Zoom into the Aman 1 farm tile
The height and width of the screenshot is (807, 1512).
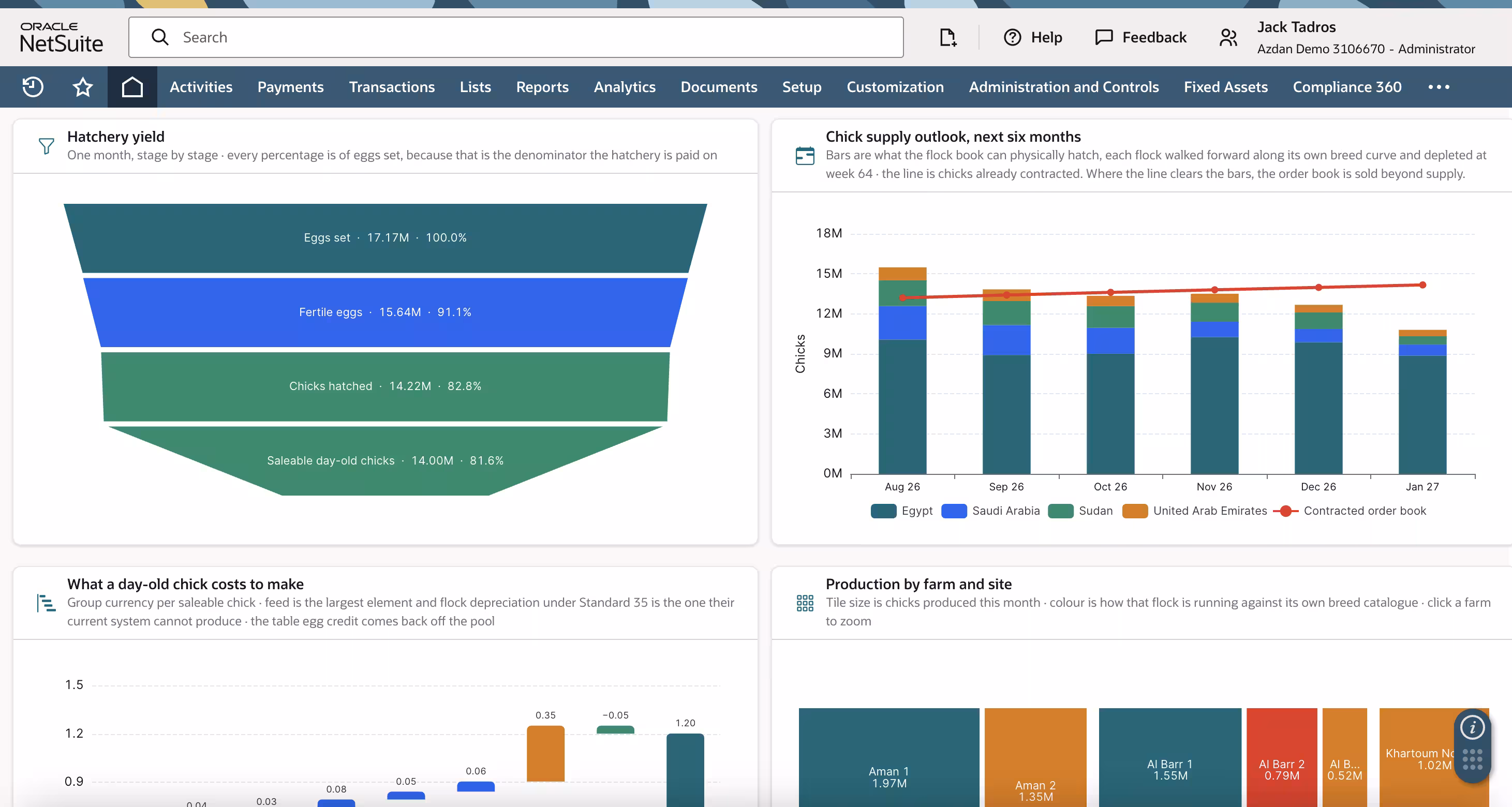tap(888, 757)
